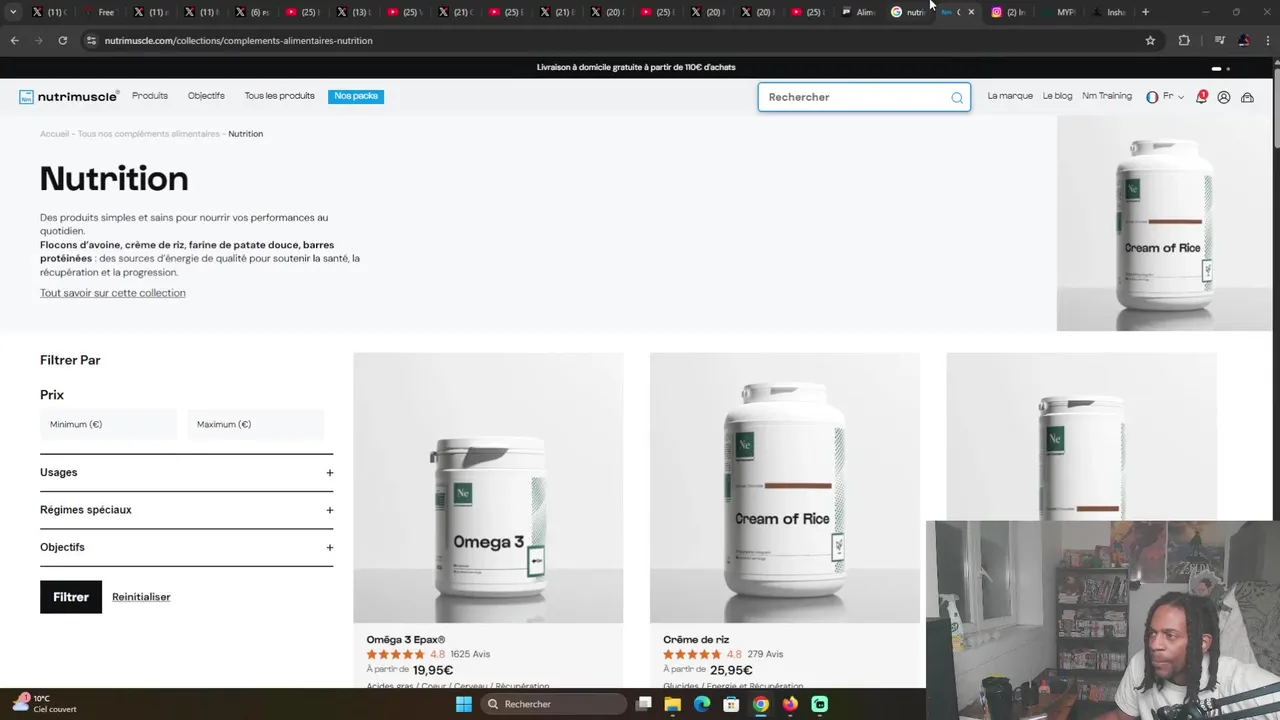Image resolution: width=1280 pixels, height=720 pixels.
Task: Open a new browser tab
Action: click(1145, 12)
